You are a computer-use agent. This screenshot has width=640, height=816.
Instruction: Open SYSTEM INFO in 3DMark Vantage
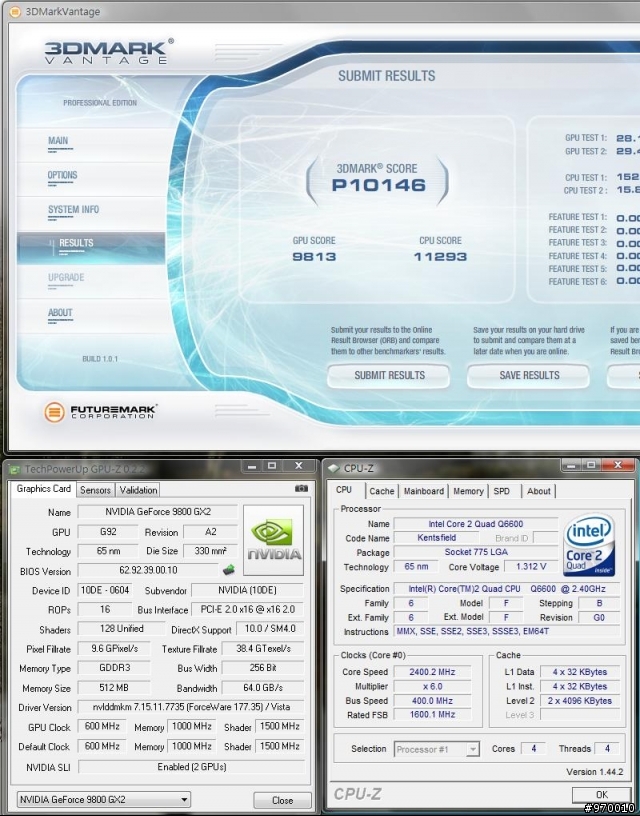(73, 210)
